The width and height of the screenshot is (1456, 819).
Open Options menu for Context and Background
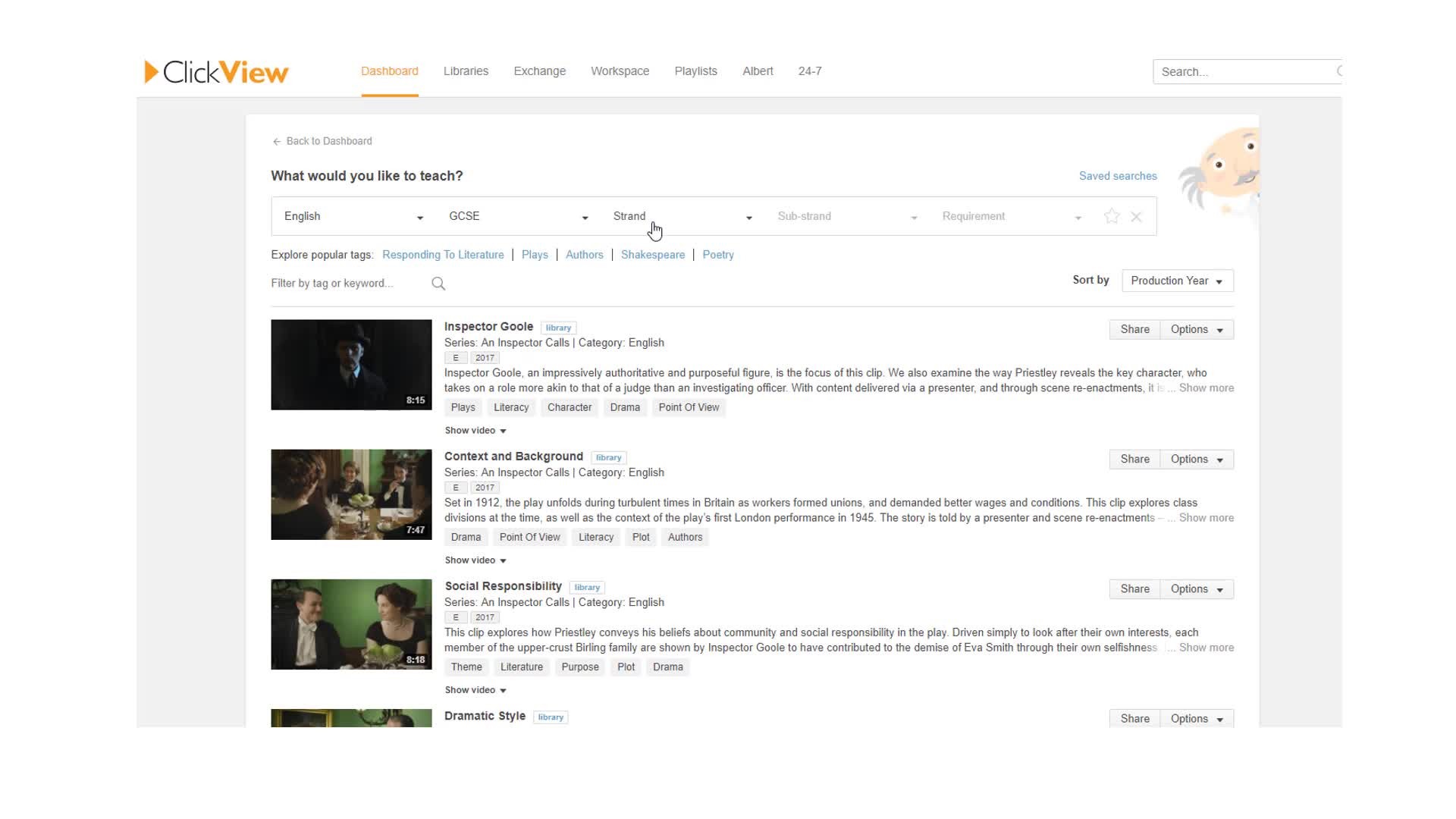[1197, 460]
